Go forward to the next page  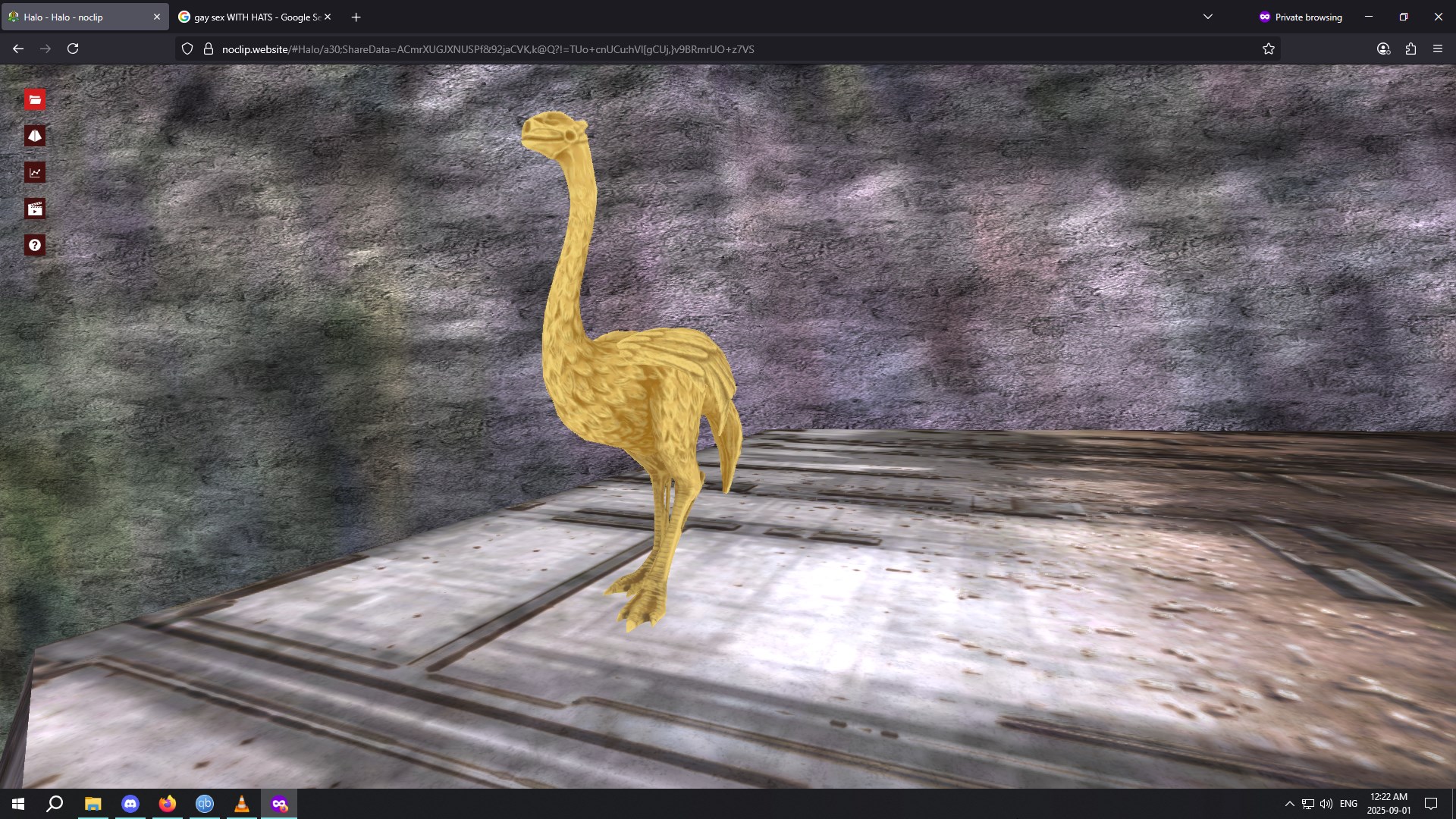click(45, 49)
